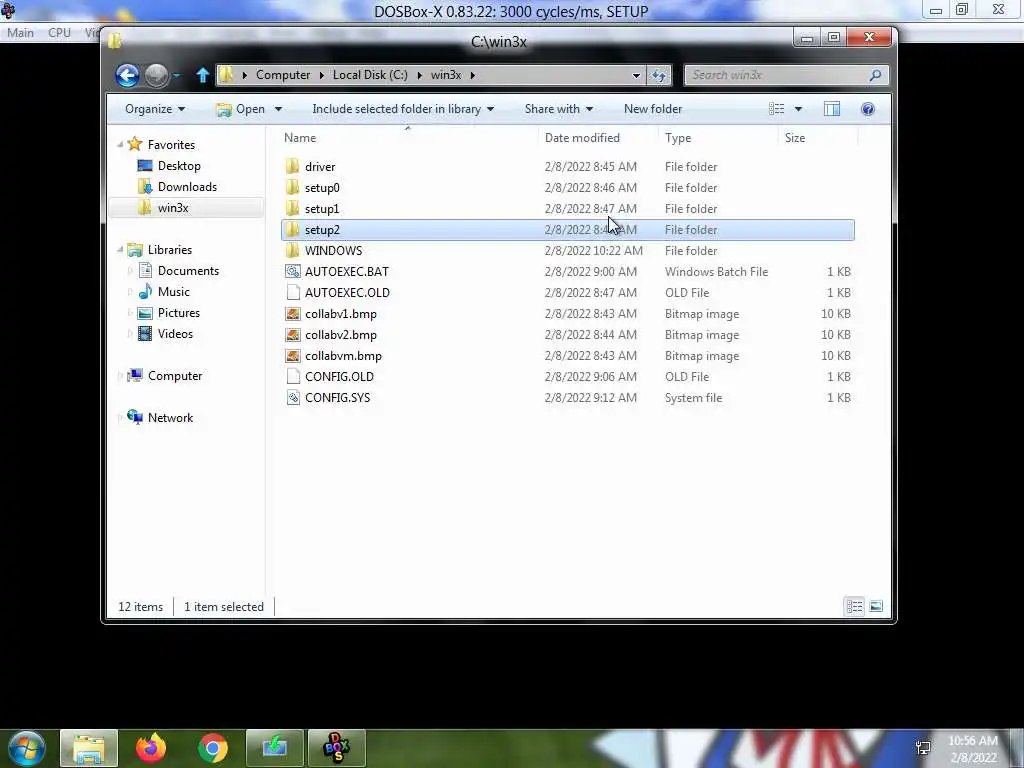Image resolution: width=1024 pixels, height=768 pixels.
Task: Open the Windows Start orb
Action: [27, 748]
